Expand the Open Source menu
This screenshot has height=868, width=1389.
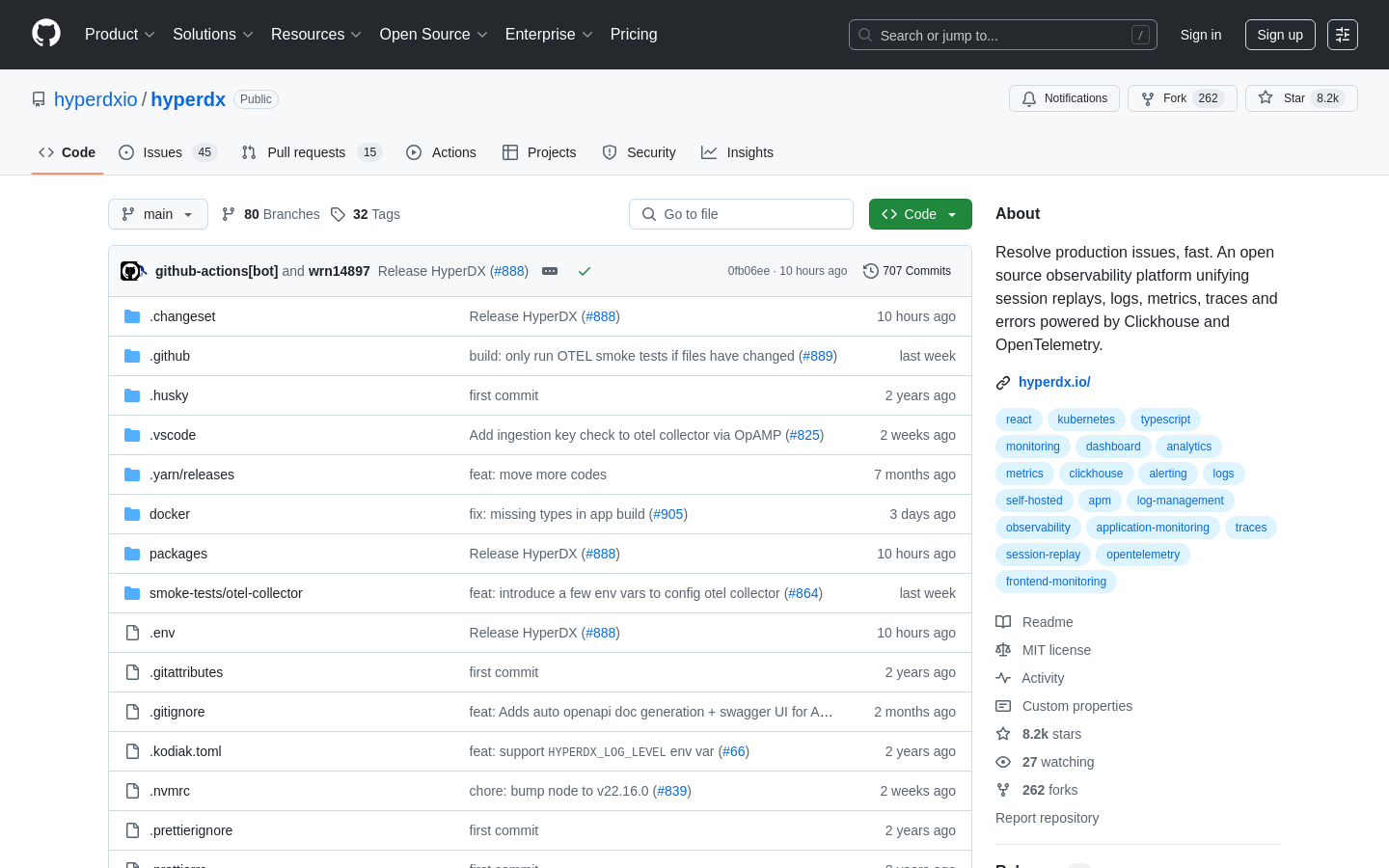(x=434, y=35)
